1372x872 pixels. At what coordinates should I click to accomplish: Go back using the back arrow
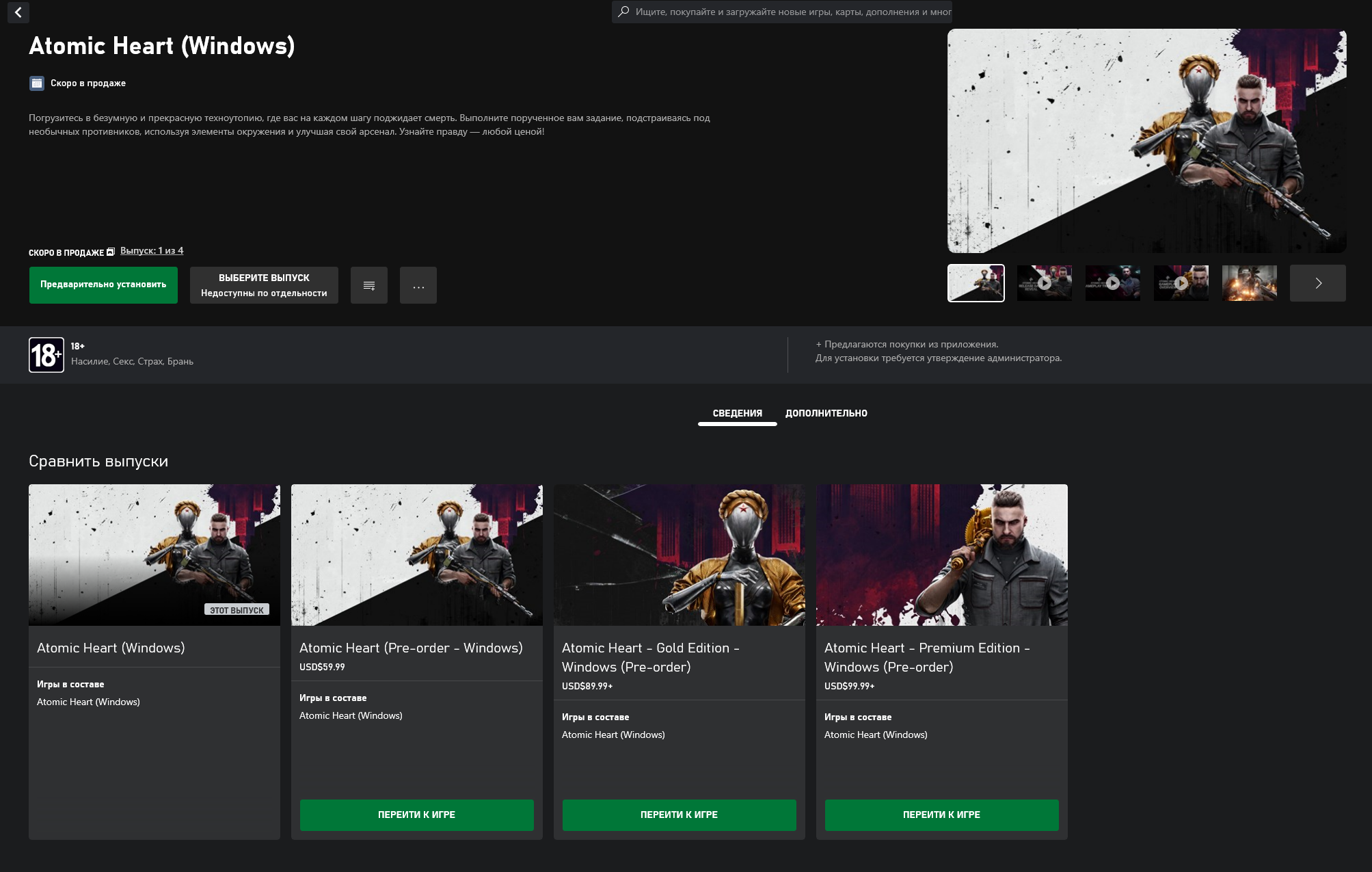click(x=18, y=12)
